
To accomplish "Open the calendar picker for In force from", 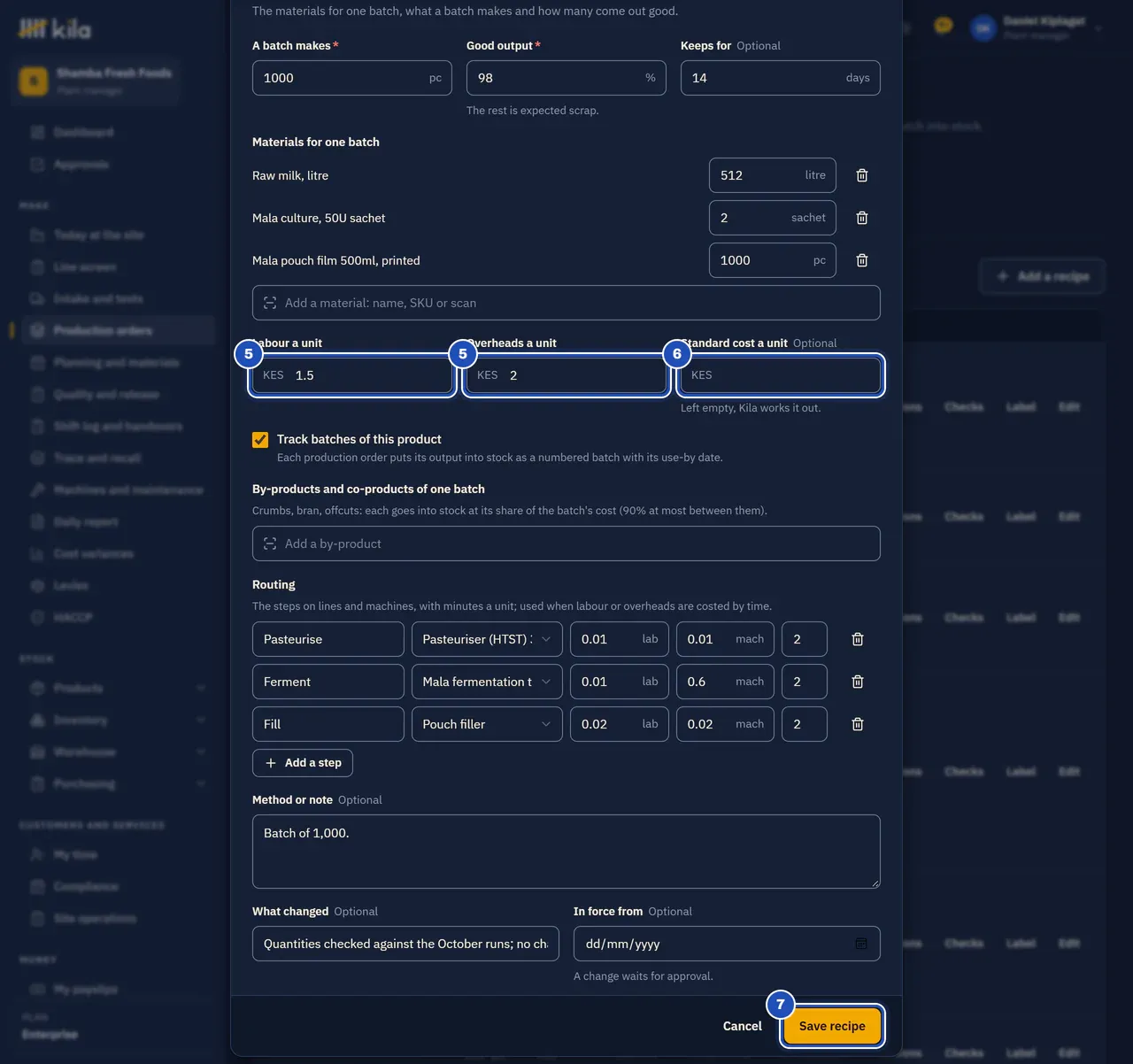I will 861,944.
